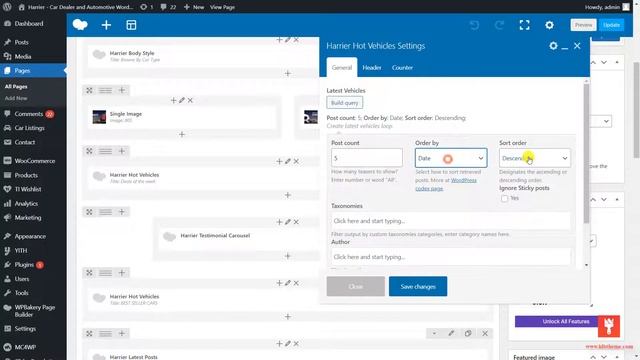
Task: Open the templates layout icon
Action: tap(131, 25)
